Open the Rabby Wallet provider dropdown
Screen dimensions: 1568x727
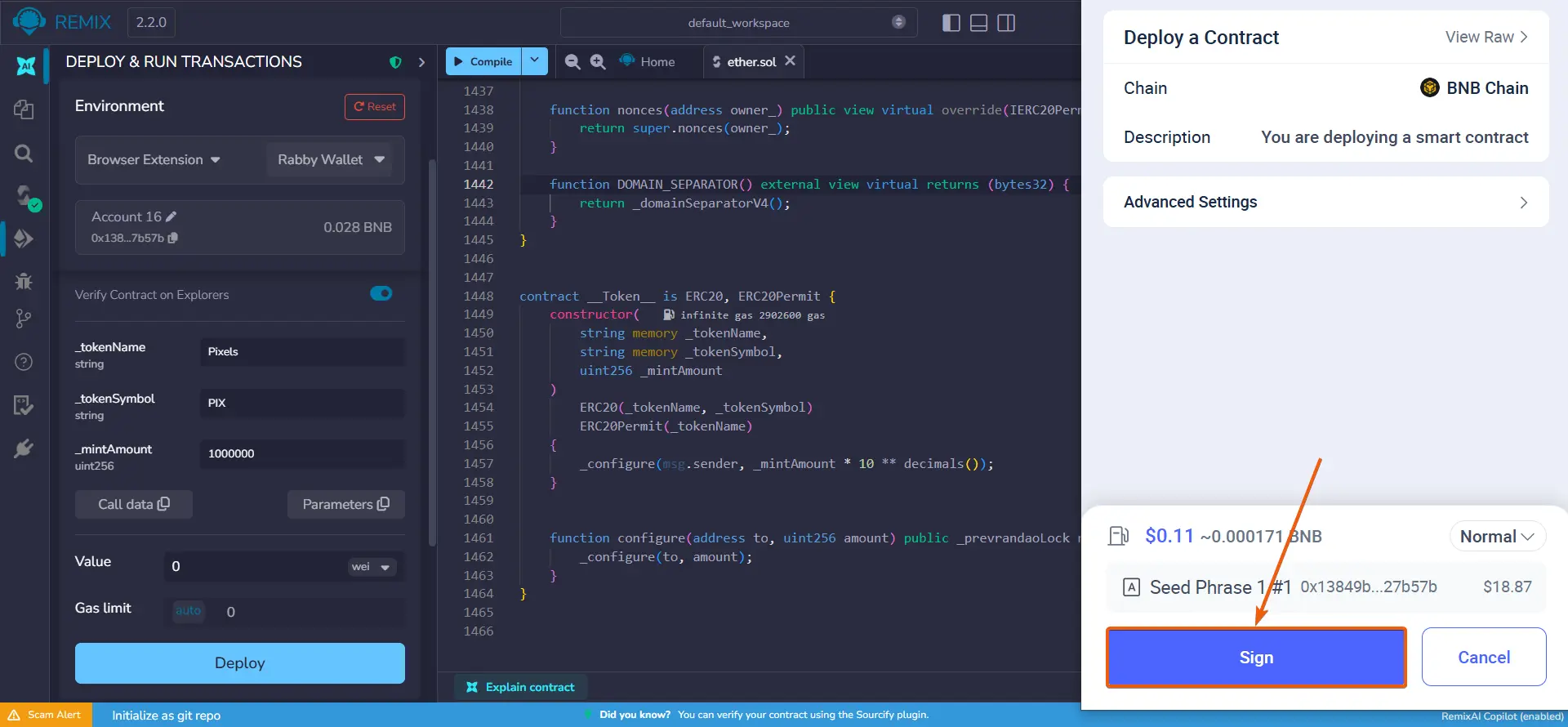(x=330, y=159)
